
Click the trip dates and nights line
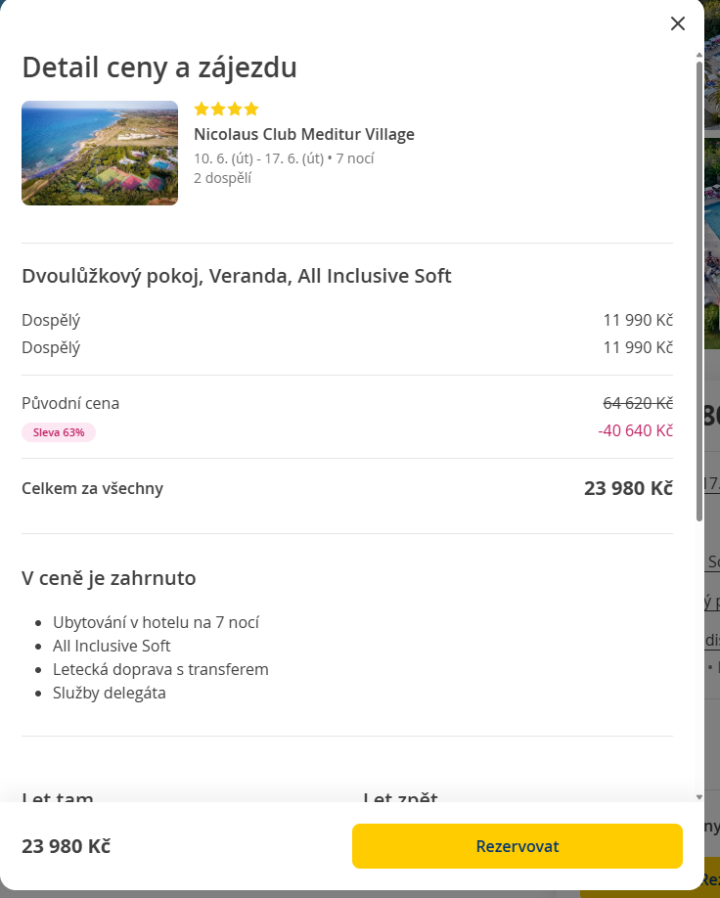point(284,158)
